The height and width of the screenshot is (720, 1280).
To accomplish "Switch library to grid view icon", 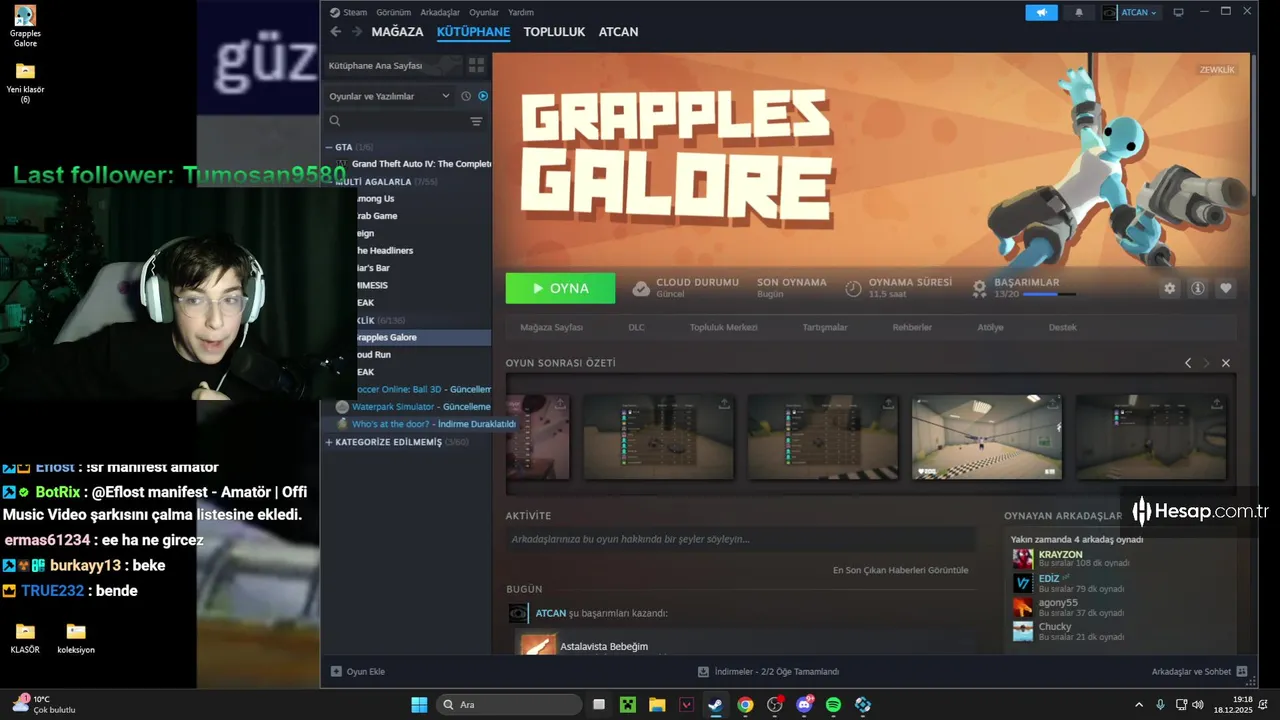I will [x=476, y=65].
